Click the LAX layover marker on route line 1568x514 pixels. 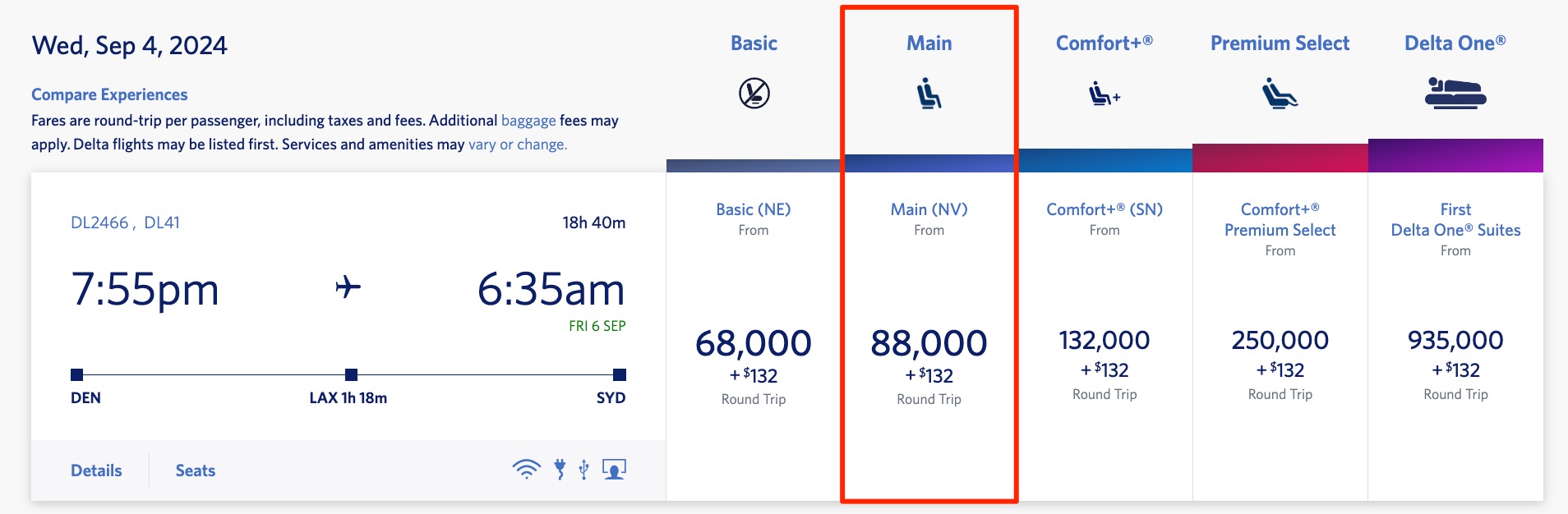(x=351, y=374)
